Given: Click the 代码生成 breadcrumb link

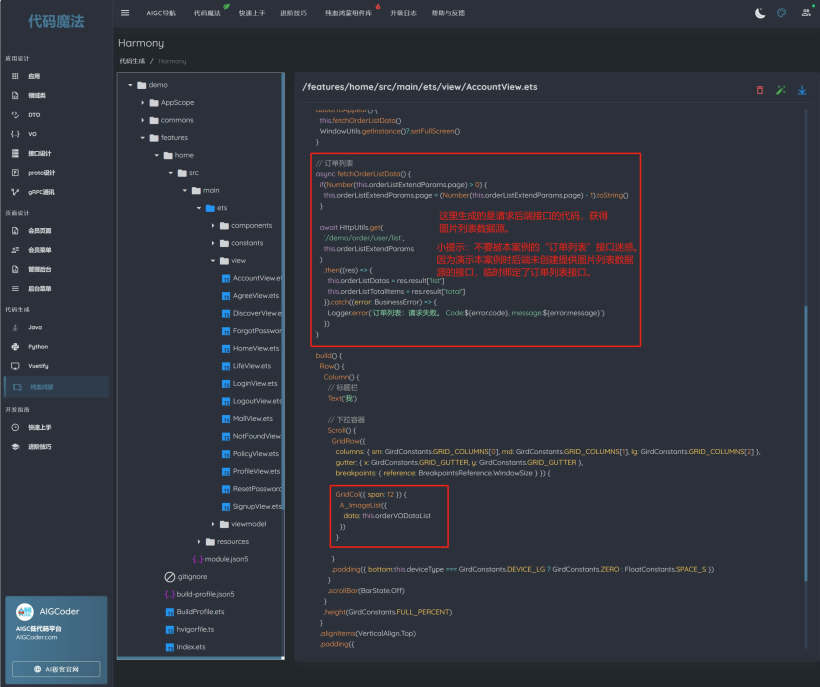Looking at the screenshot, I should tap(131, 61).
